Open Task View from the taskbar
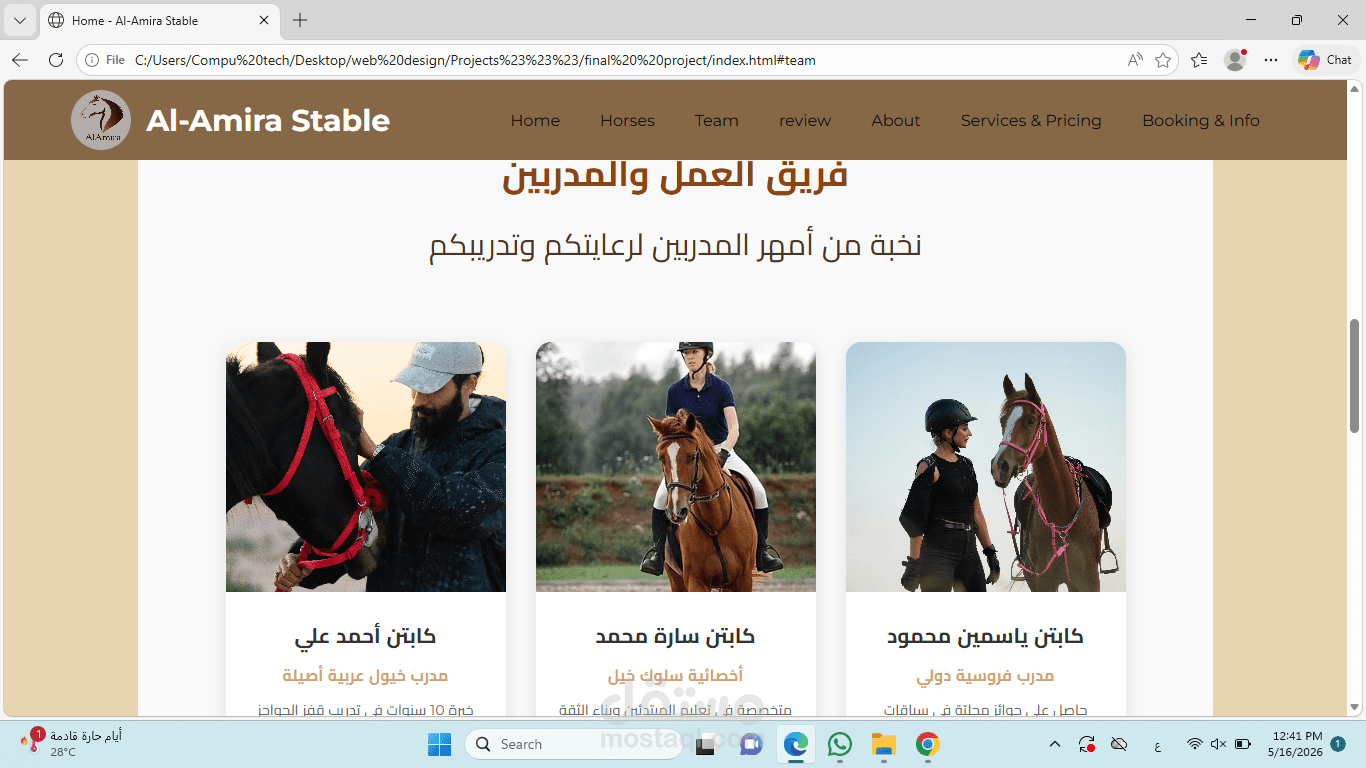The height and width of the screenshot is (768, 1366). click(705, 744)
